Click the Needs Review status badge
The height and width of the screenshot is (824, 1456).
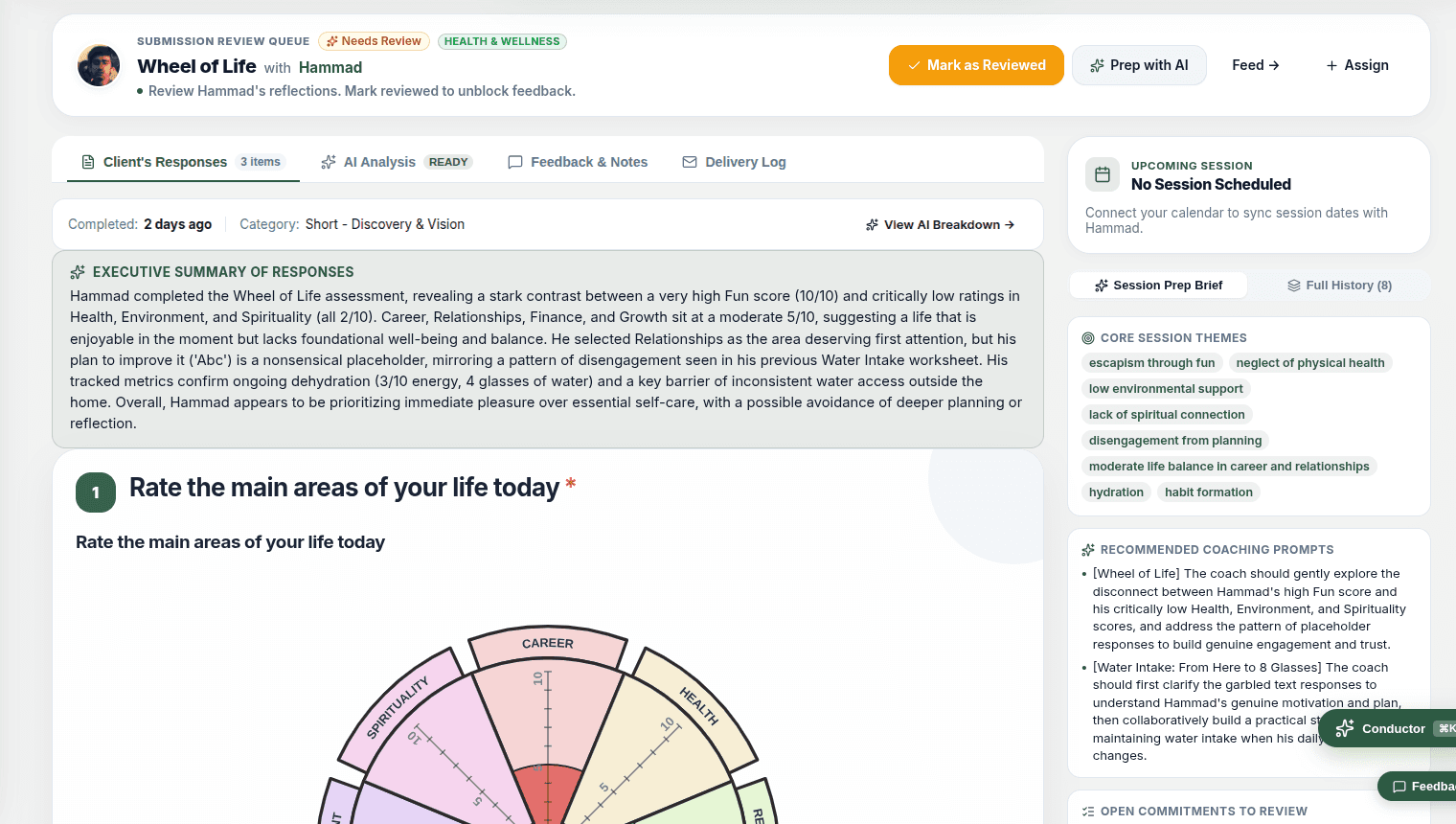pyautogui.click(x=374, y=41)
